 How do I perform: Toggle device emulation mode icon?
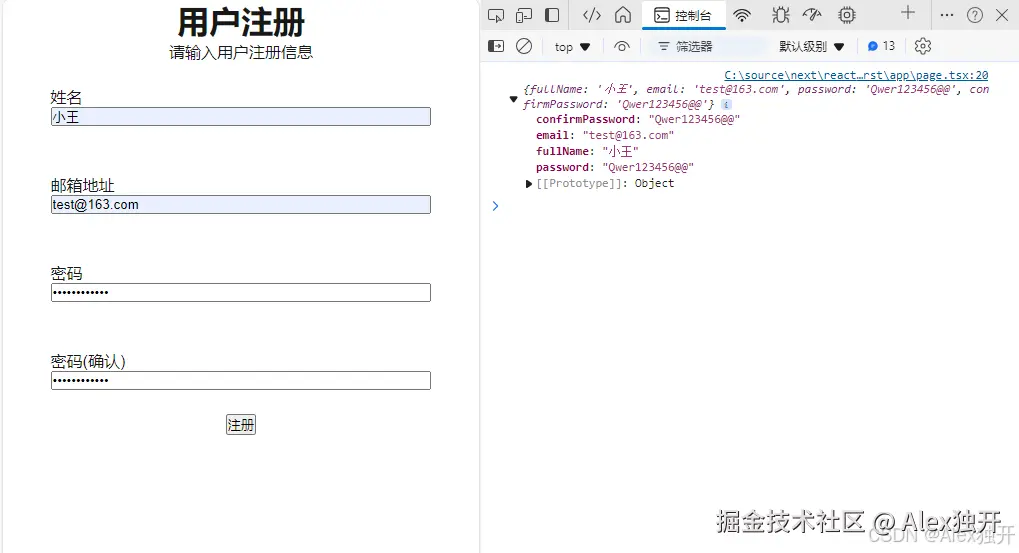[x=524, y=15]
